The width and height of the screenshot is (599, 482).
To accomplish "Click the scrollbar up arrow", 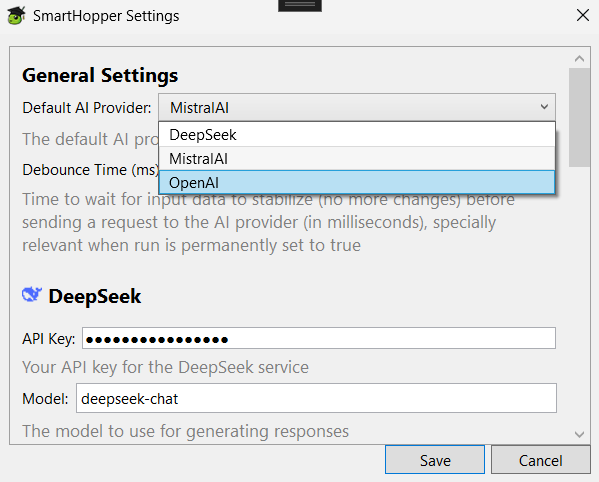I will pos(579,58).
